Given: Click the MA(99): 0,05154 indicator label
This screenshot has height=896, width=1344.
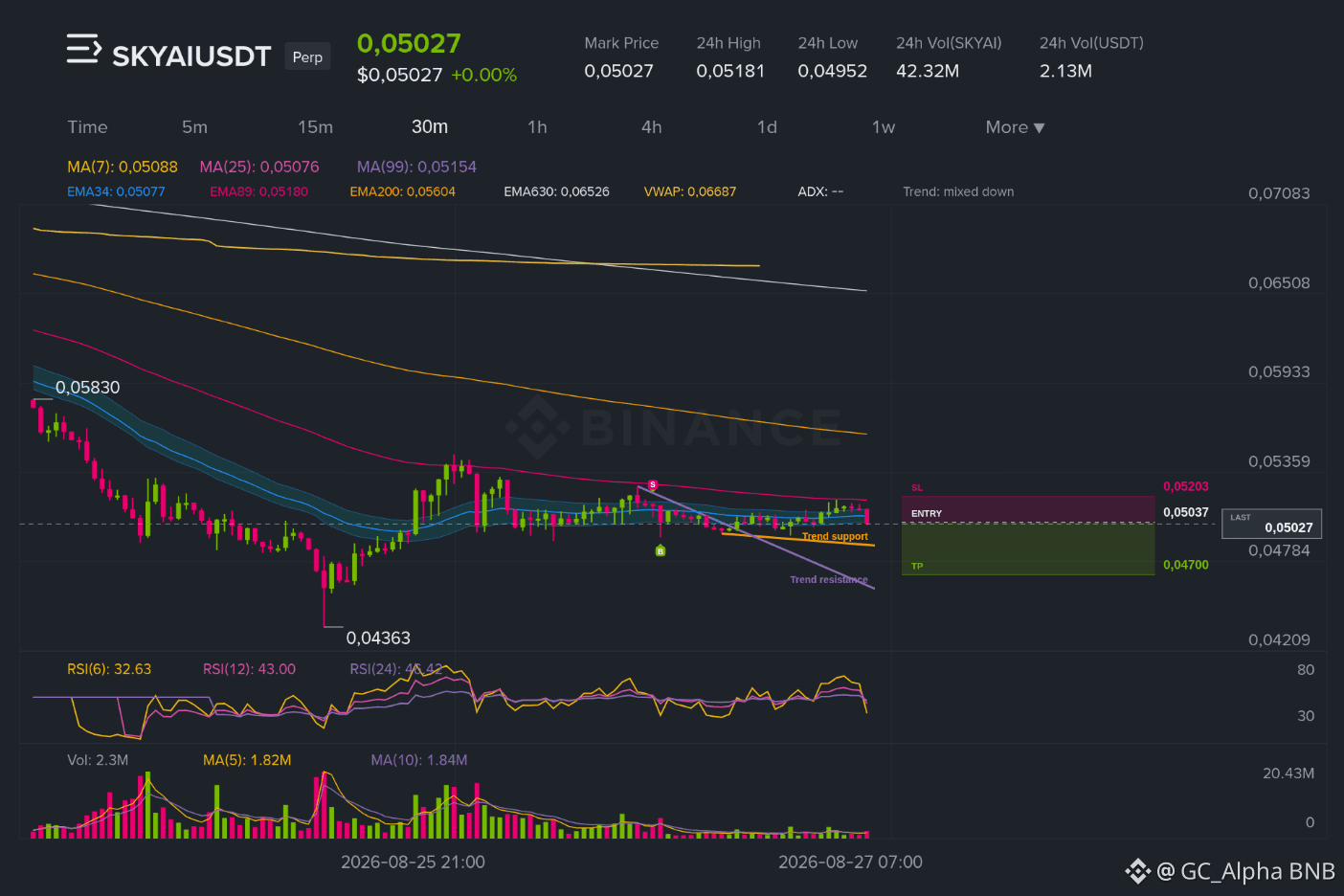Looking at the screenshot, I should coord(416,167).
